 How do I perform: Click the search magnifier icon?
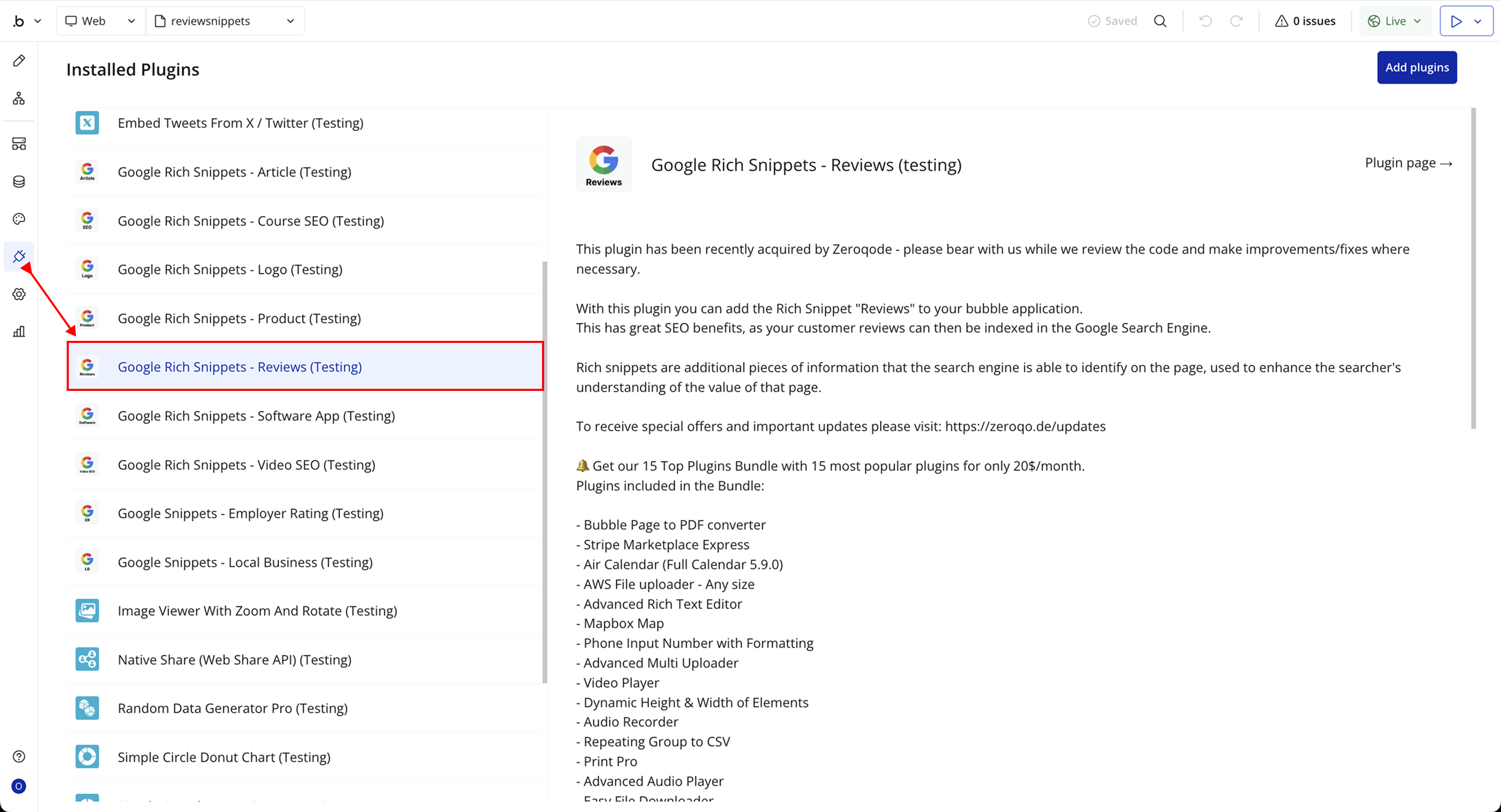[1160, 21]
